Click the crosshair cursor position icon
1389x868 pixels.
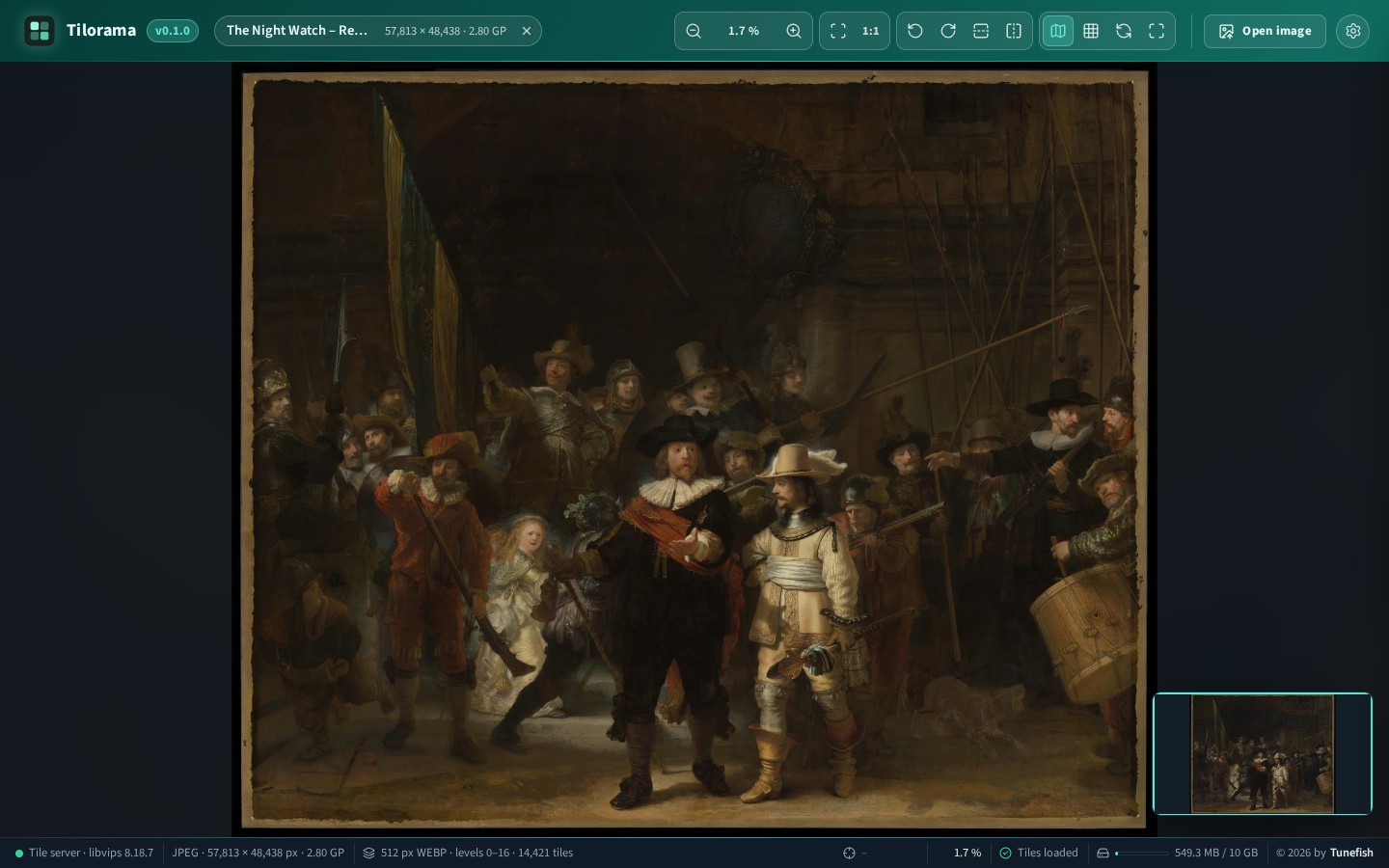pos(849,853)
